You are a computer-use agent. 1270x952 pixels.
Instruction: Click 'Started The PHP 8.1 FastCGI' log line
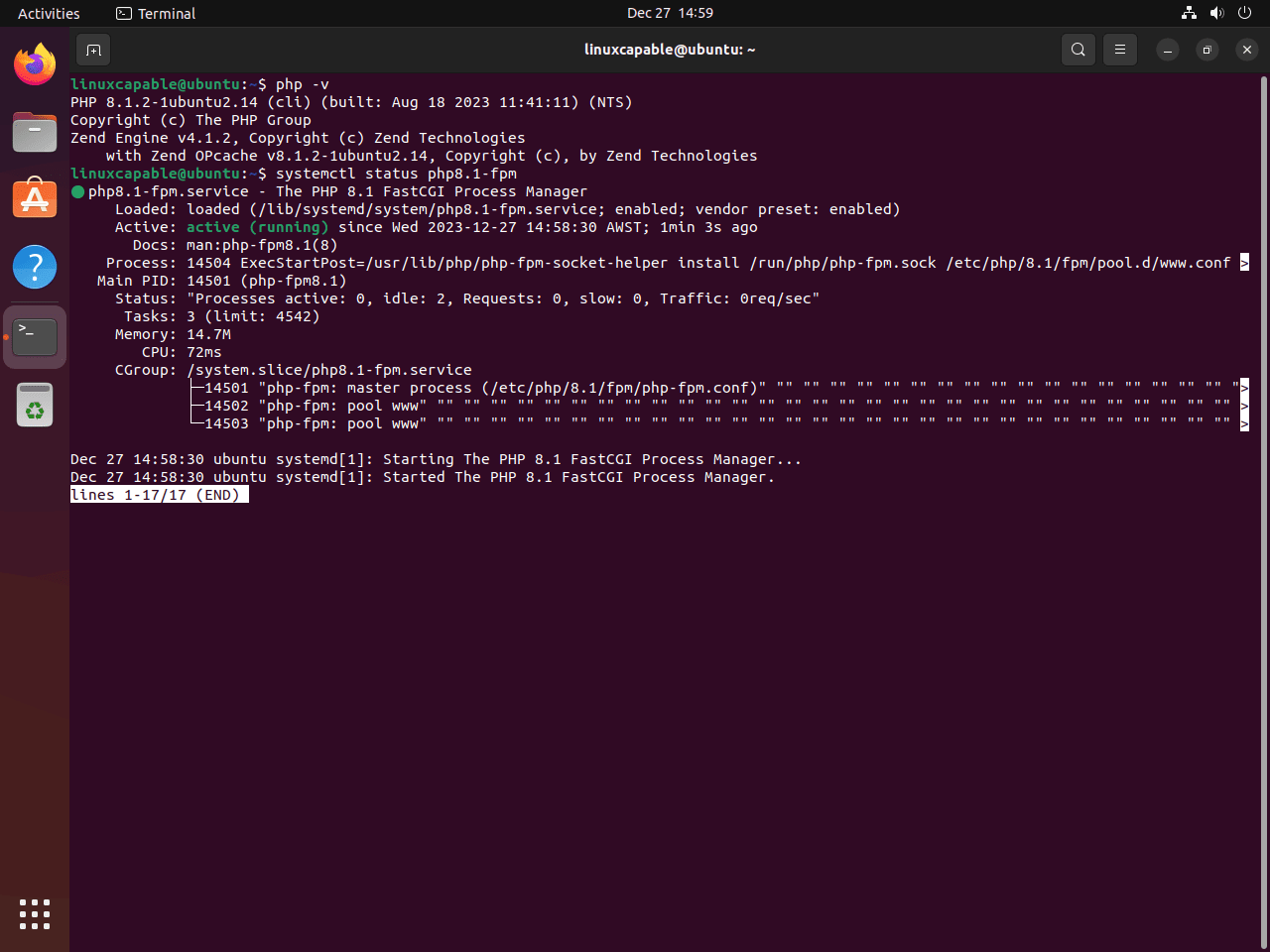pos(423,477)
